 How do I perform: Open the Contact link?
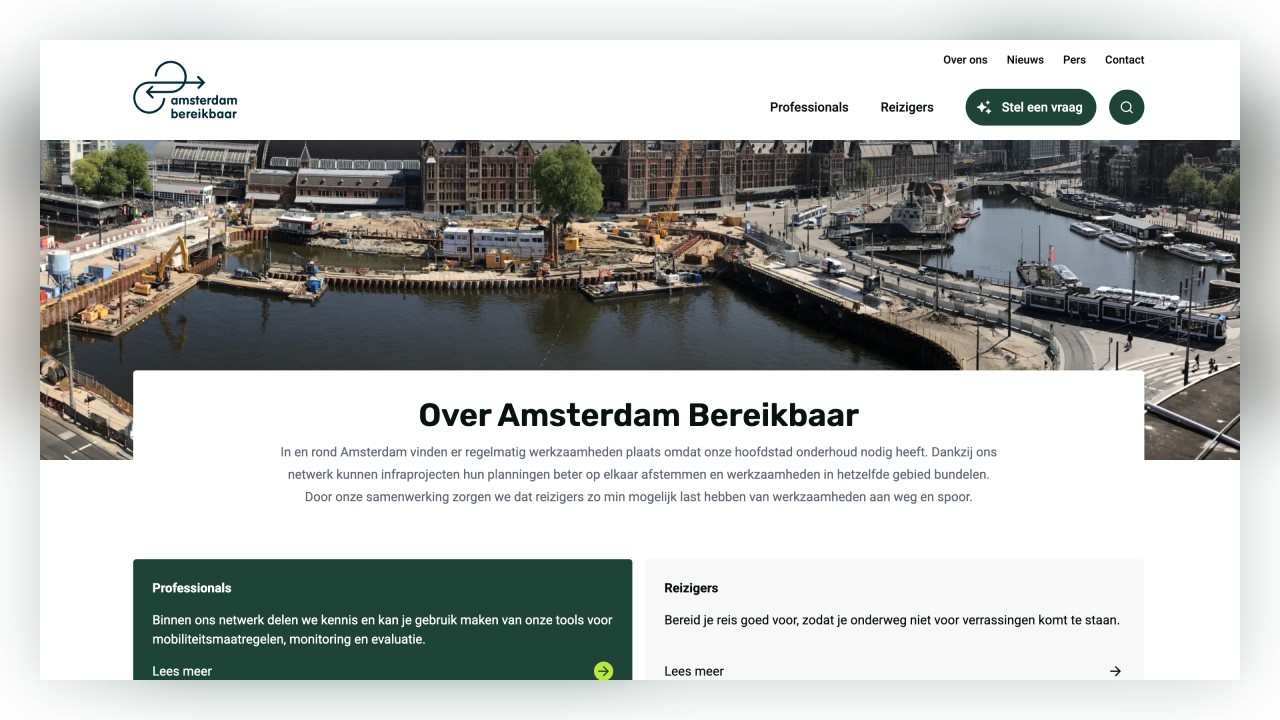1124,60
